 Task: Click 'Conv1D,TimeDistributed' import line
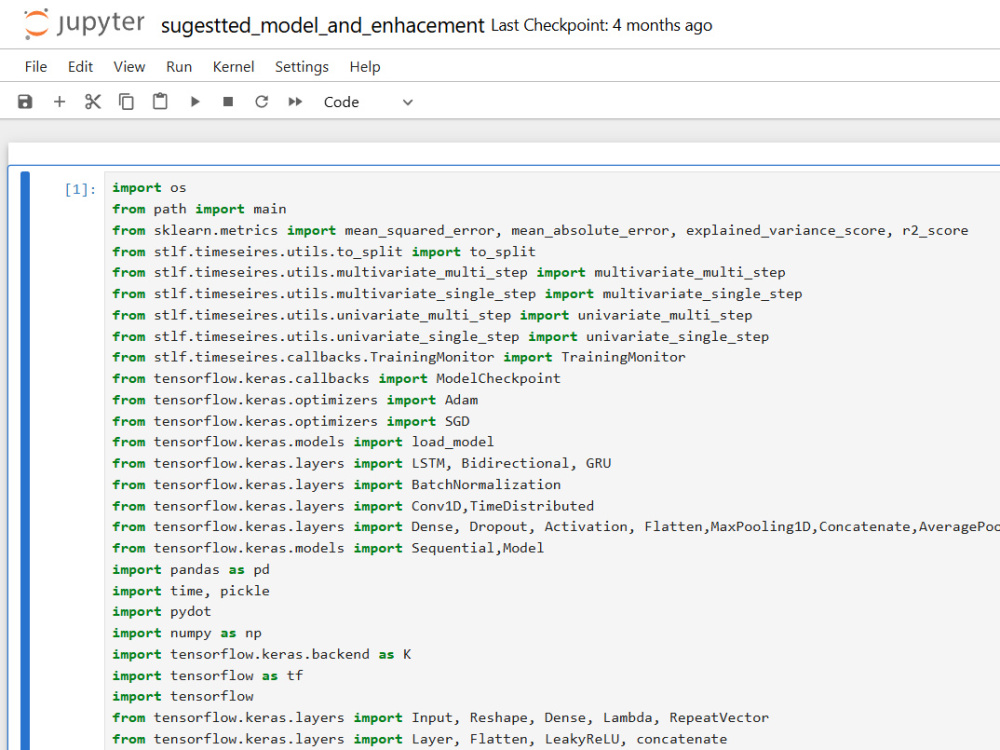(x=353, y=506)
